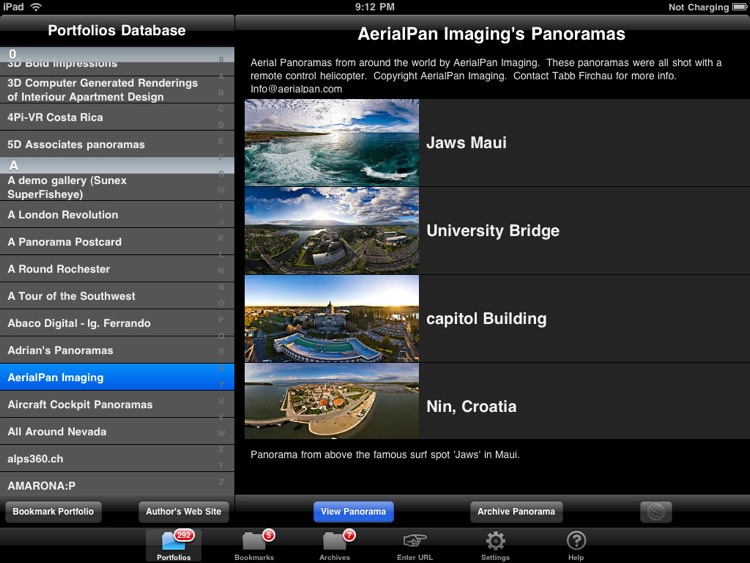
Task: Open Aircraft Cockpit Panoramas portfolio
Action: tap(117, 405)
